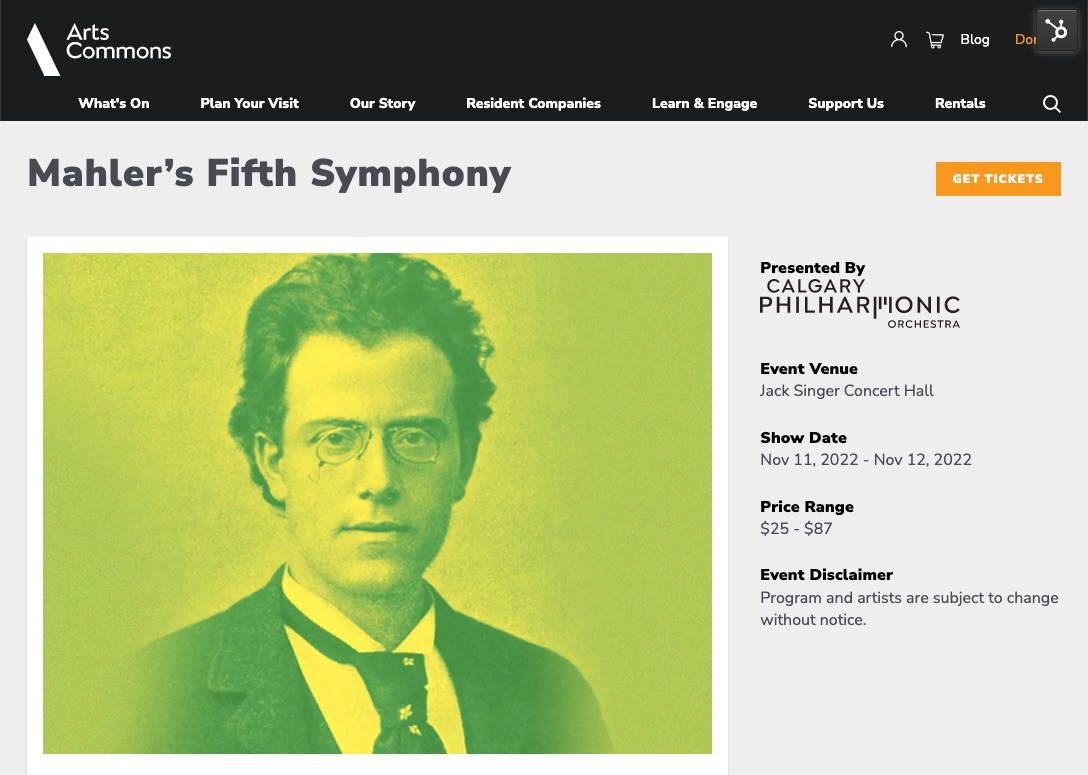Click the Nov 11, 2022 show date

click(x=809, y=460)
